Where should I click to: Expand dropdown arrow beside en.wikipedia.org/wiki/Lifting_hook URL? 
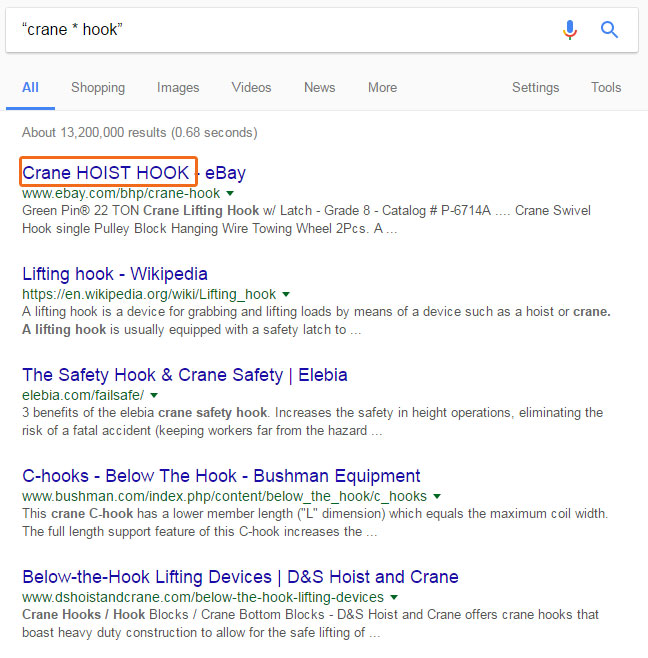click(286, 295)
